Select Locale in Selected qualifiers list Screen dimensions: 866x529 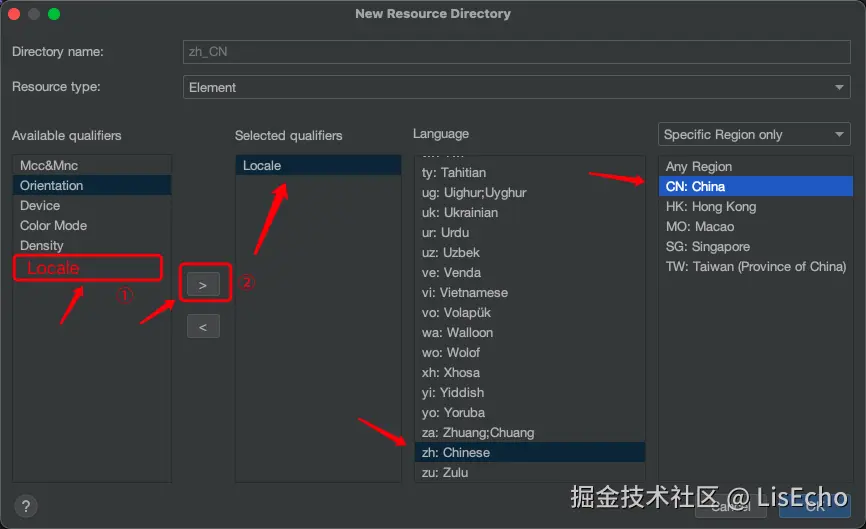pos(318,166)
